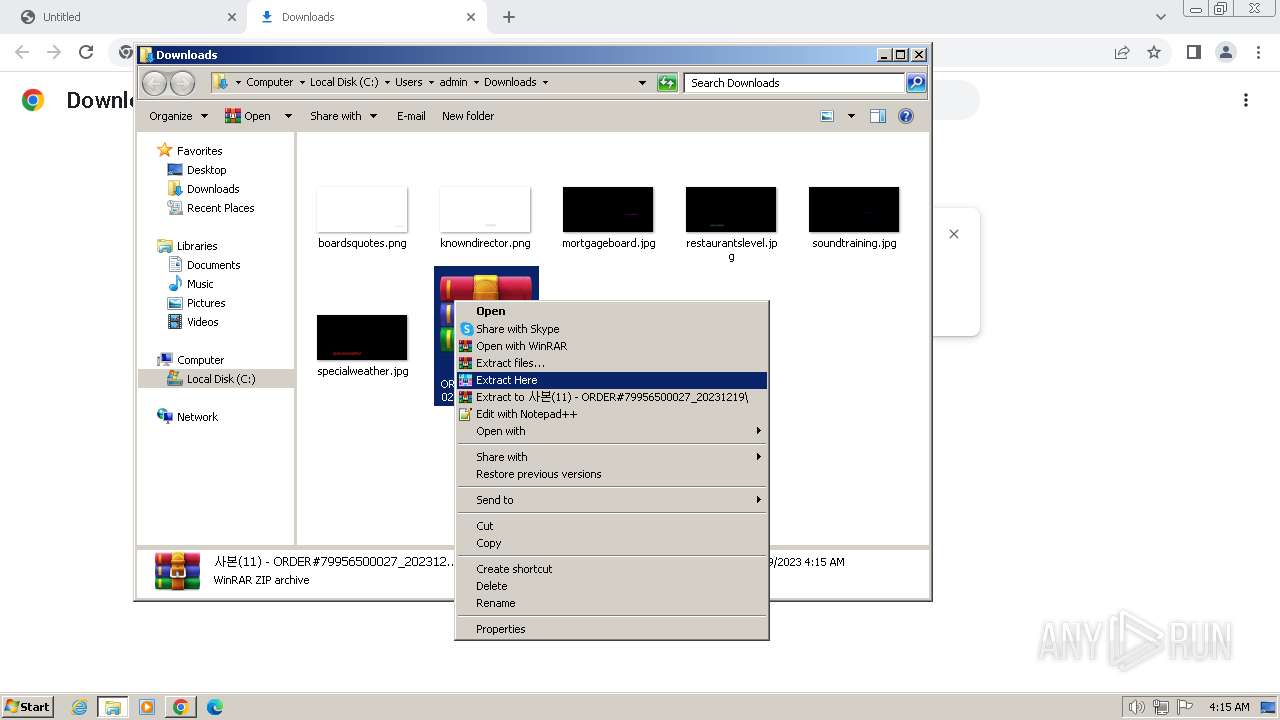Select Computer in navigation pane
Screen dimensions: 1280x720
(x=200, y=360)
